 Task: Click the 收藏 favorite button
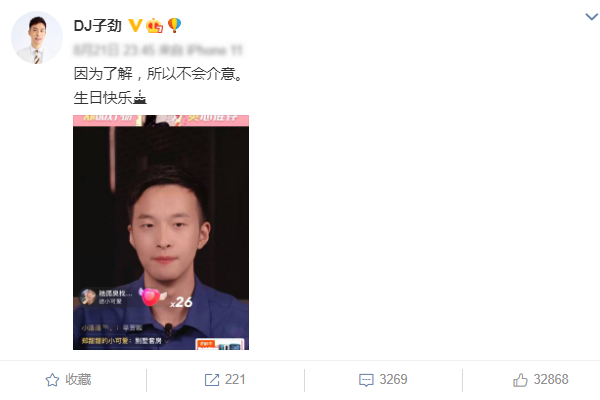(x=68, y=380)
